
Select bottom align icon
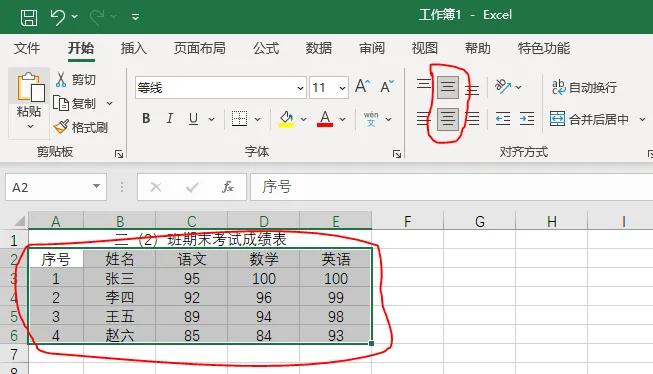(x=472, y=89)
